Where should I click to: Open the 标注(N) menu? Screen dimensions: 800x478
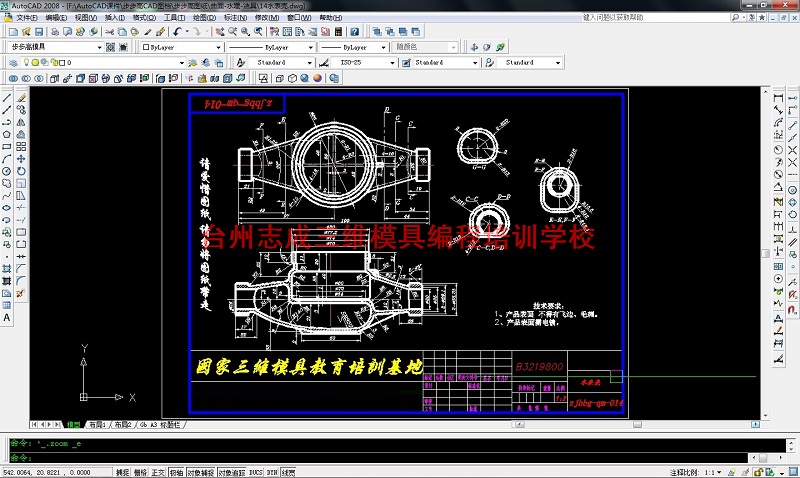(x=236, y=17)
